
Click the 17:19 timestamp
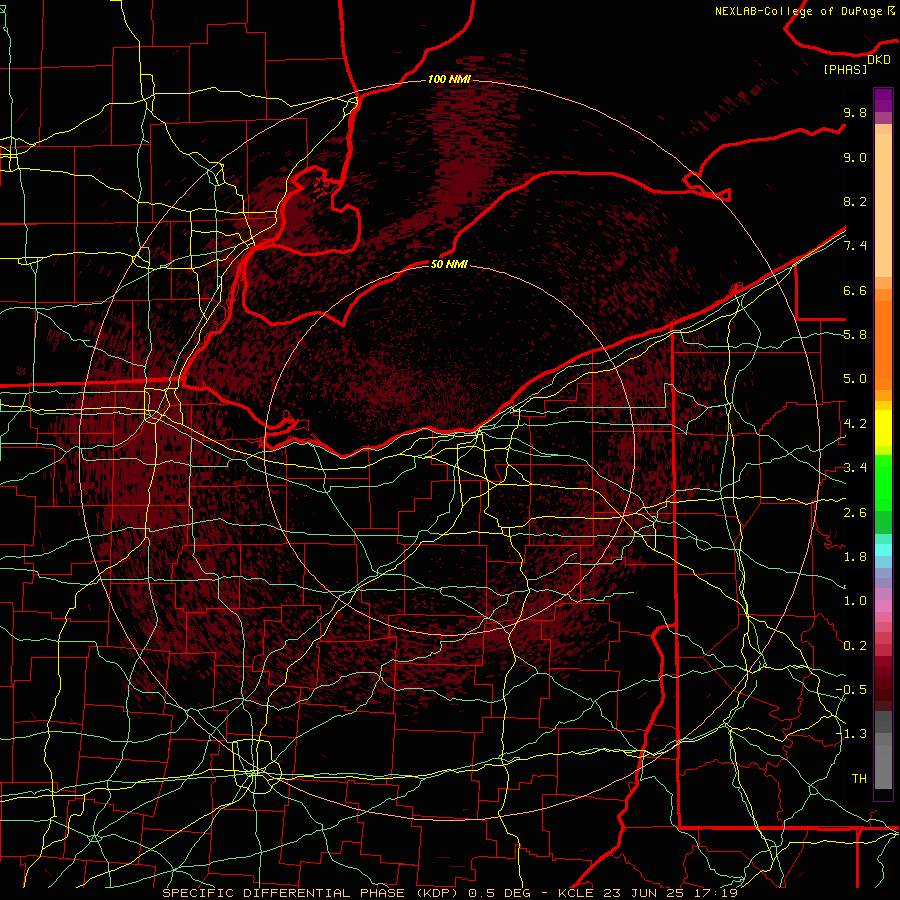click(716, 893)
